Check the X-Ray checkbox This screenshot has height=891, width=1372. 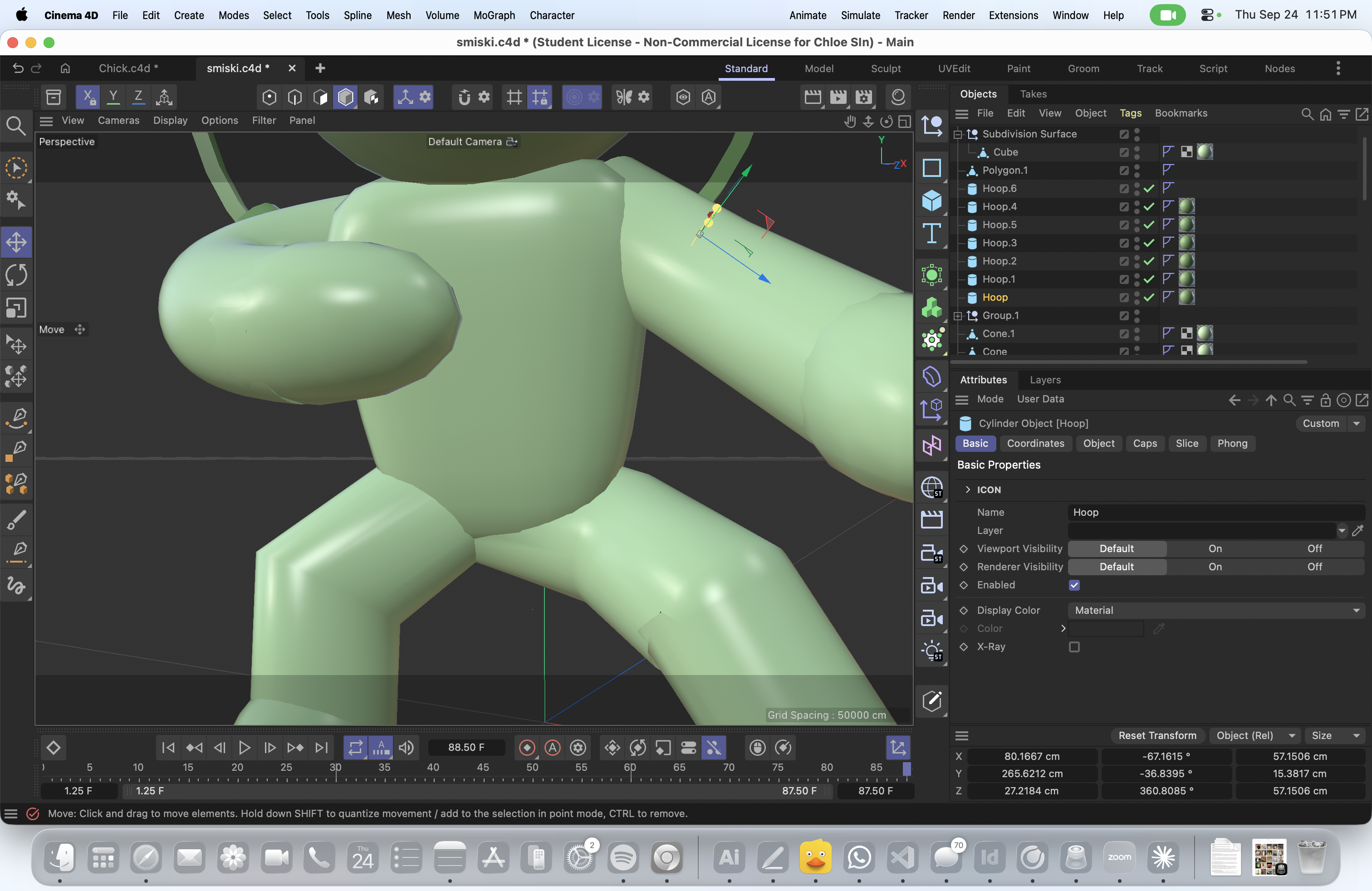pyautogui.click(x=1074, y=646)
